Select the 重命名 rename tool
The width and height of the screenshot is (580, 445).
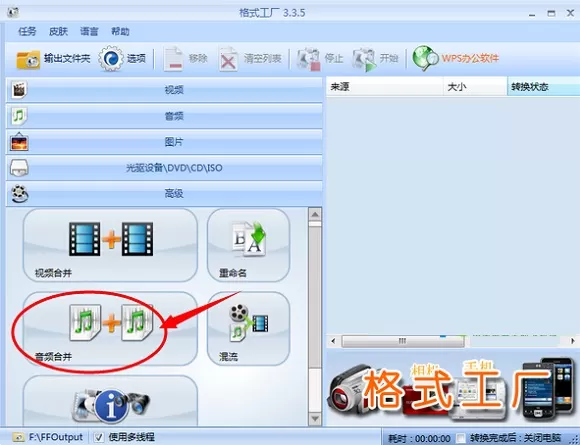pyautogui.click(x=248, y=245)
